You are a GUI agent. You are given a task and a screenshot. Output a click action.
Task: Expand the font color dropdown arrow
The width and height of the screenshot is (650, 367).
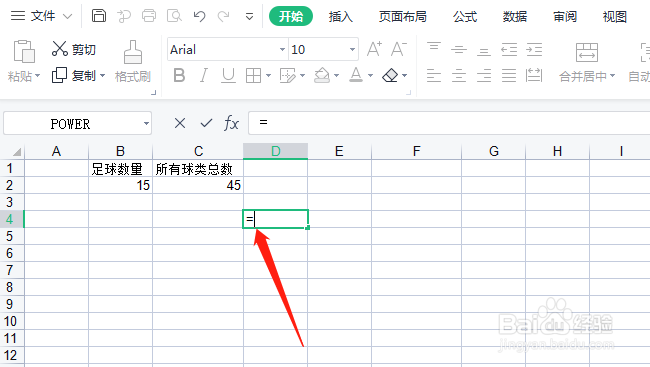pos(370,76)
